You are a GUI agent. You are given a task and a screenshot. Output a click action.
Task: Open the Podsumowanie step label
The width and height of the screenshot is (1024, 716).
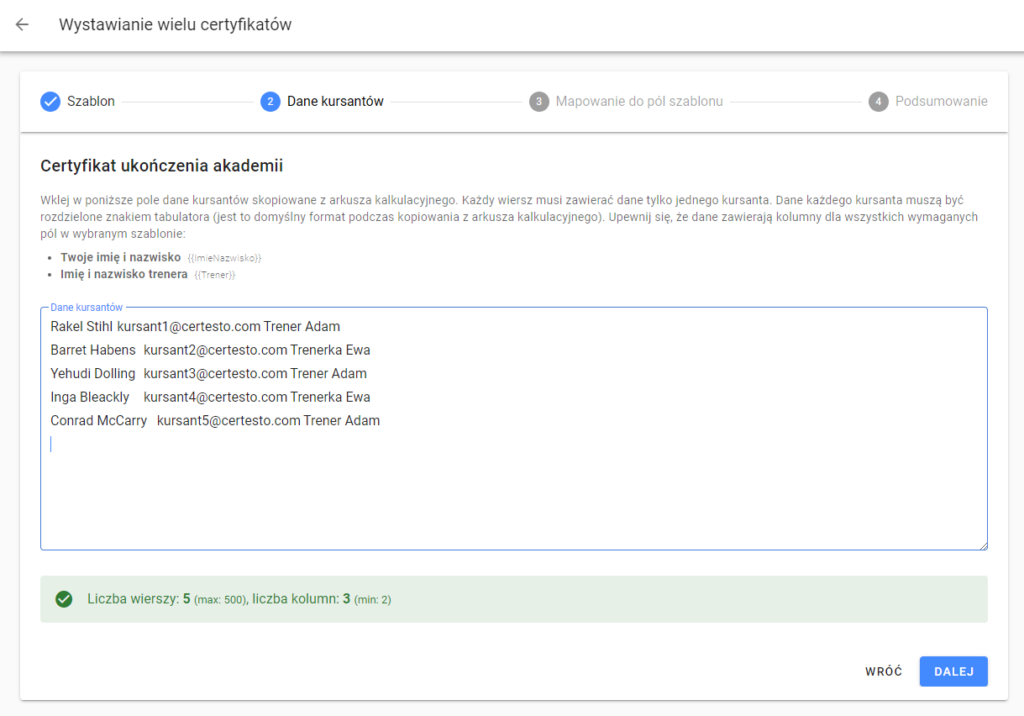941,101
